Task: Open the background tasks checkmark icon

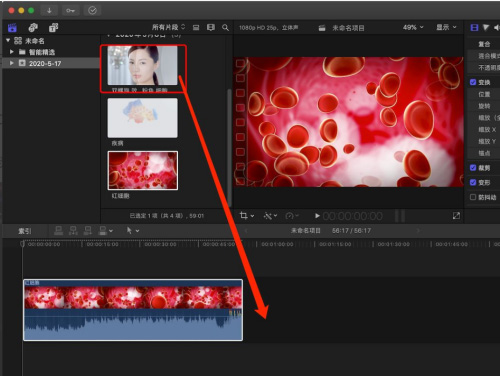Action: coord(92,11)
